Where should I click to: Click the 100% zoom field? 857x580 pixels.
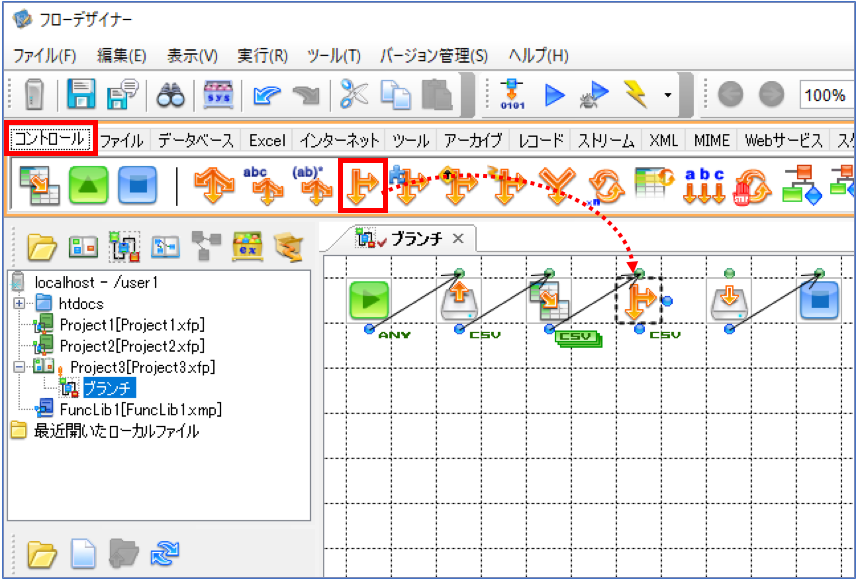825,96
